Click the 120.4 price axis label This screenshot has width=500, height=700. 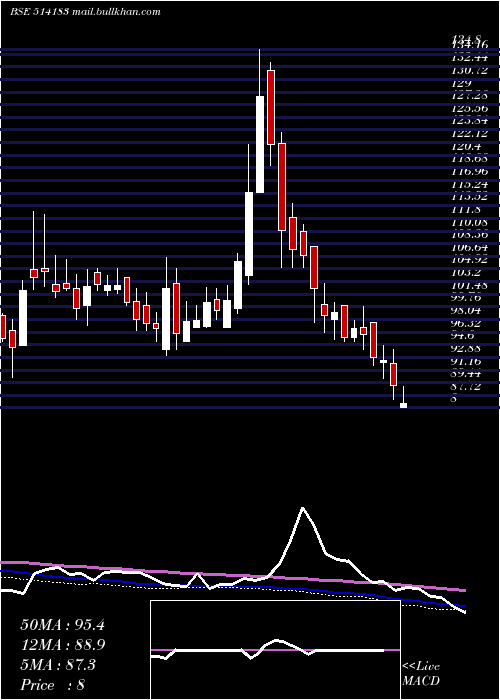click(466, 146)
